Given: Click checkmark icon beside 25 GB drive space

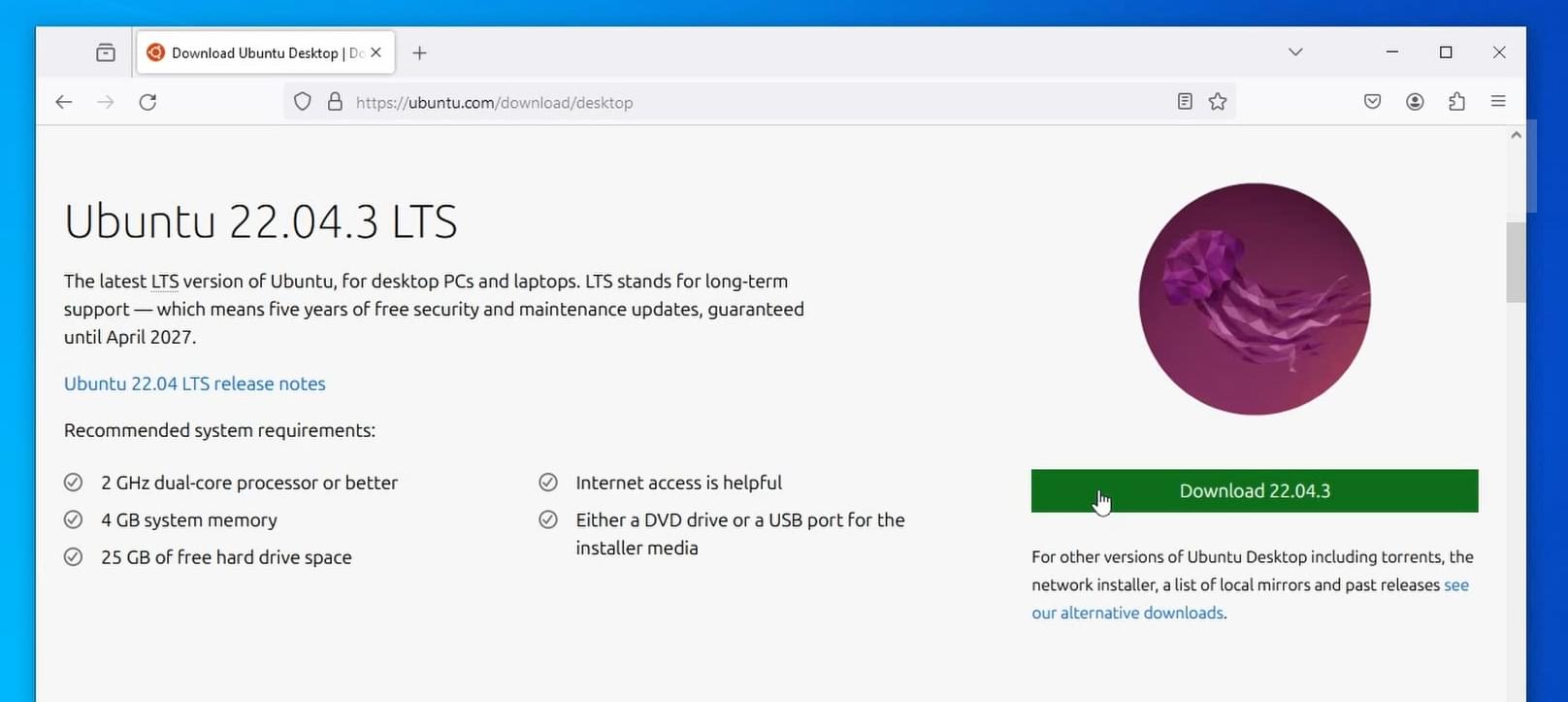Looking at the screenshot, I should pos(73,556).
